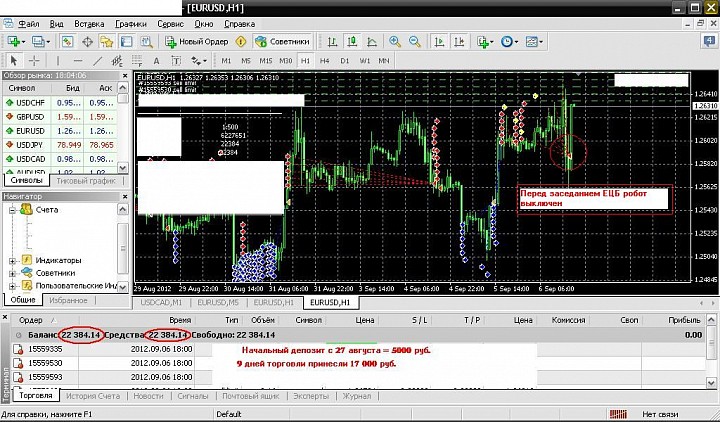
Task: Switch timeframe to M30
Action: click(286, 61)
